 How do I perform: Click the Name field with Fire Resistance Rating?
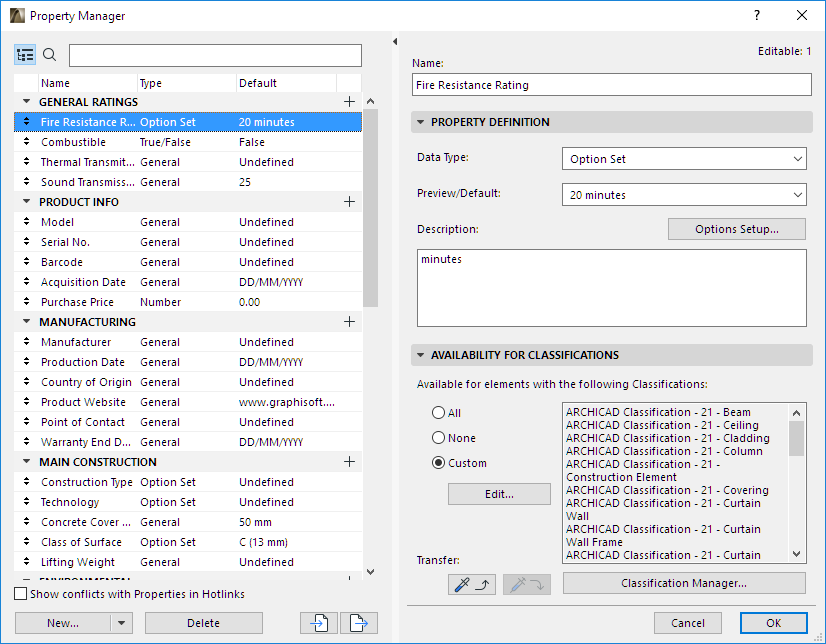tap(612, 85)
